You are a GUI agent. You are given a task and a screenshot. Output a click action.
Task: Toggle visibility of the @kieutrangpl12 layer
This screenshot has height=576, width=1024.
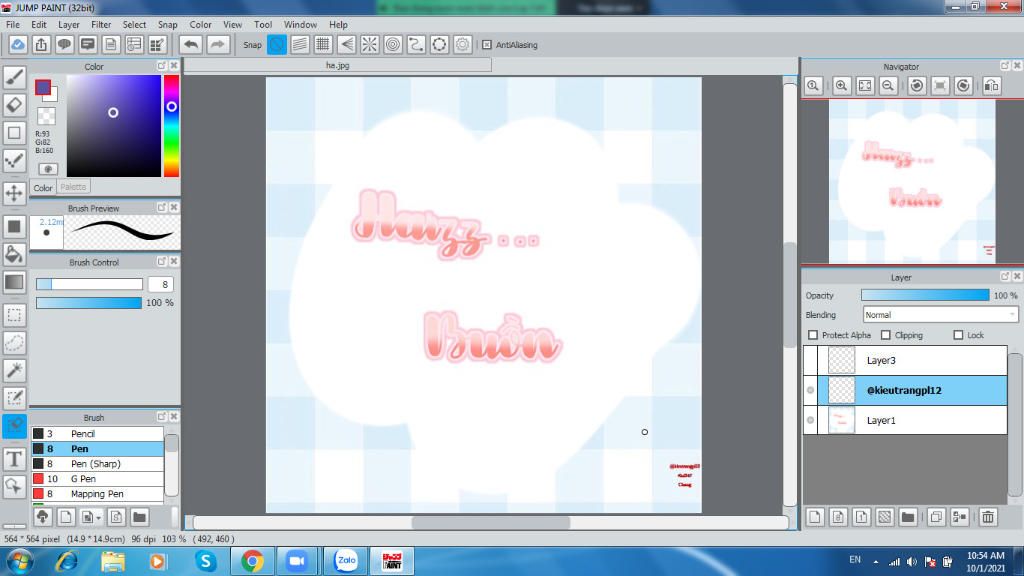810,391
